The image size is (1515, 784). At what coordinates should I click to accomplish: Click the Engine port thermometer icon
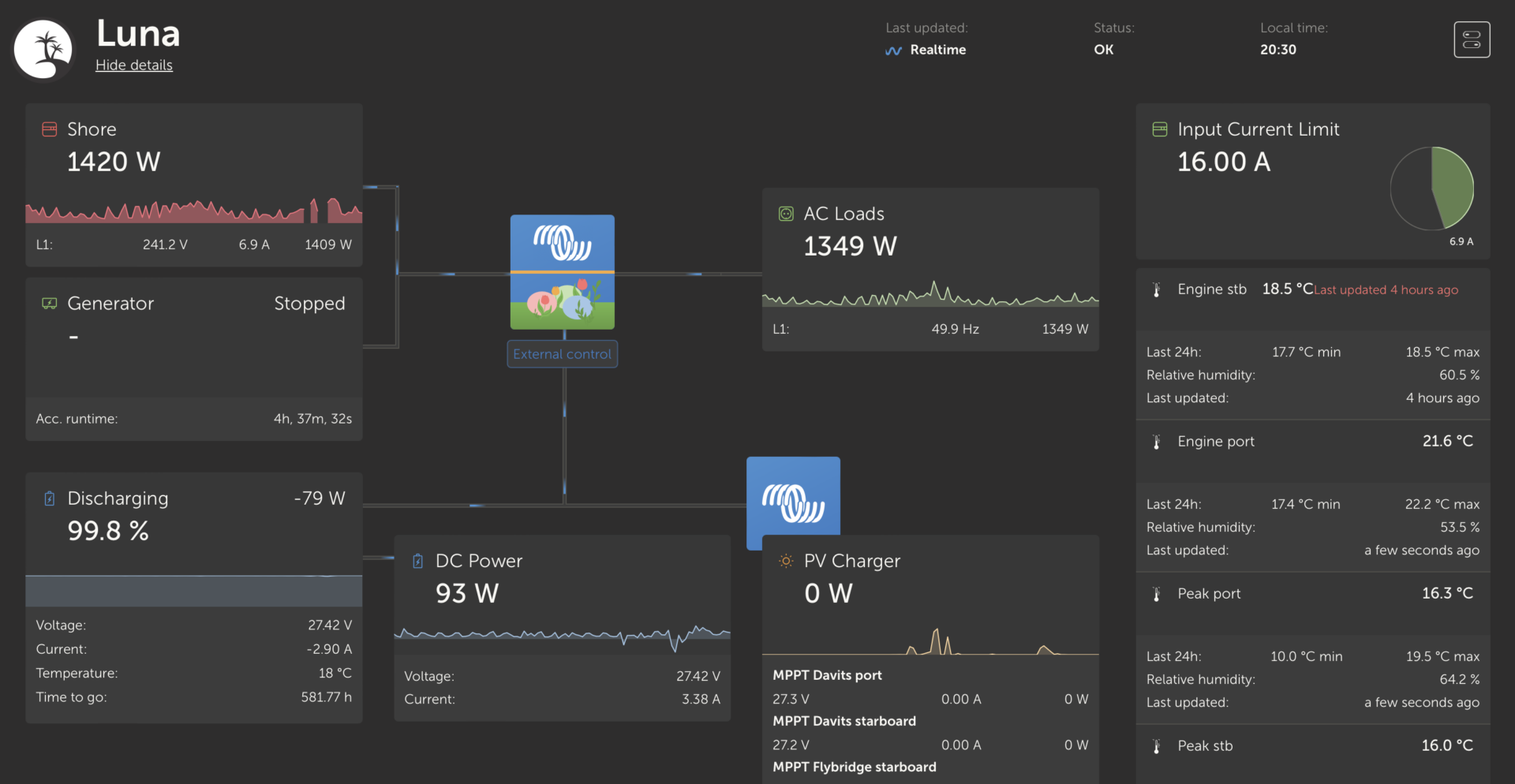(1157, 442)
